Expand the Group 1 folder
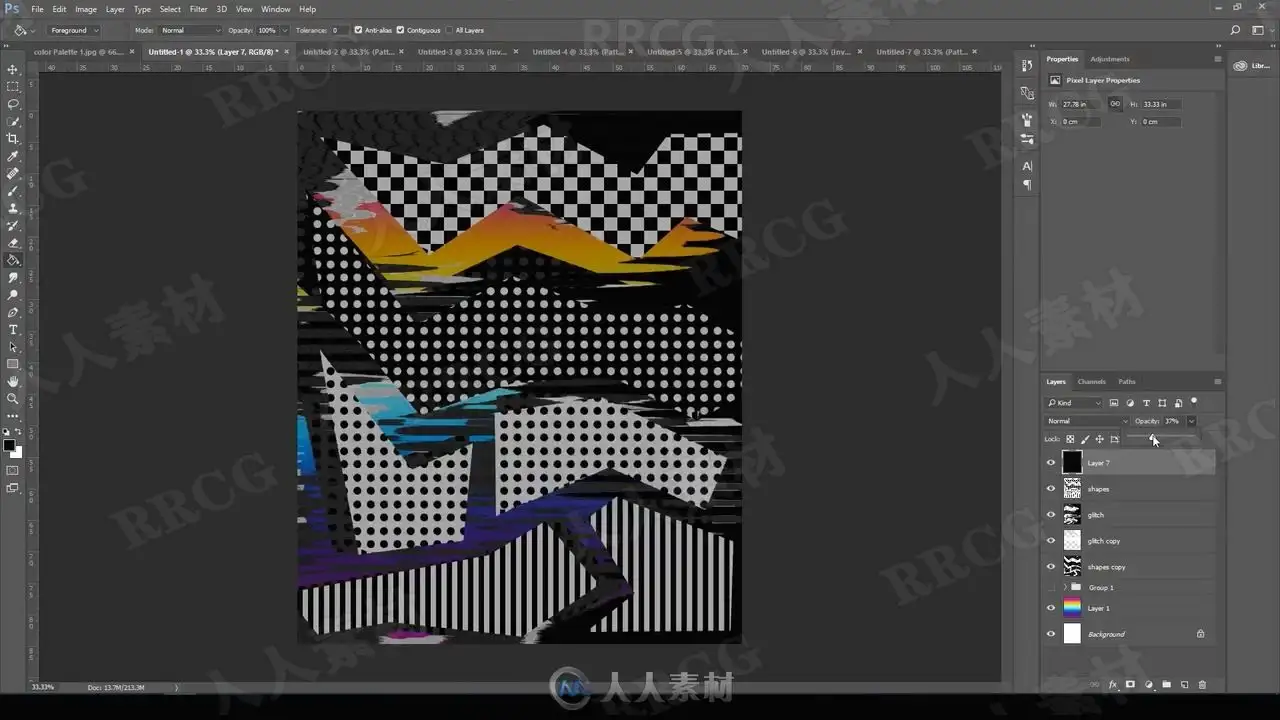Screen dimensions: 1280x720 [x=1066, y=587]
